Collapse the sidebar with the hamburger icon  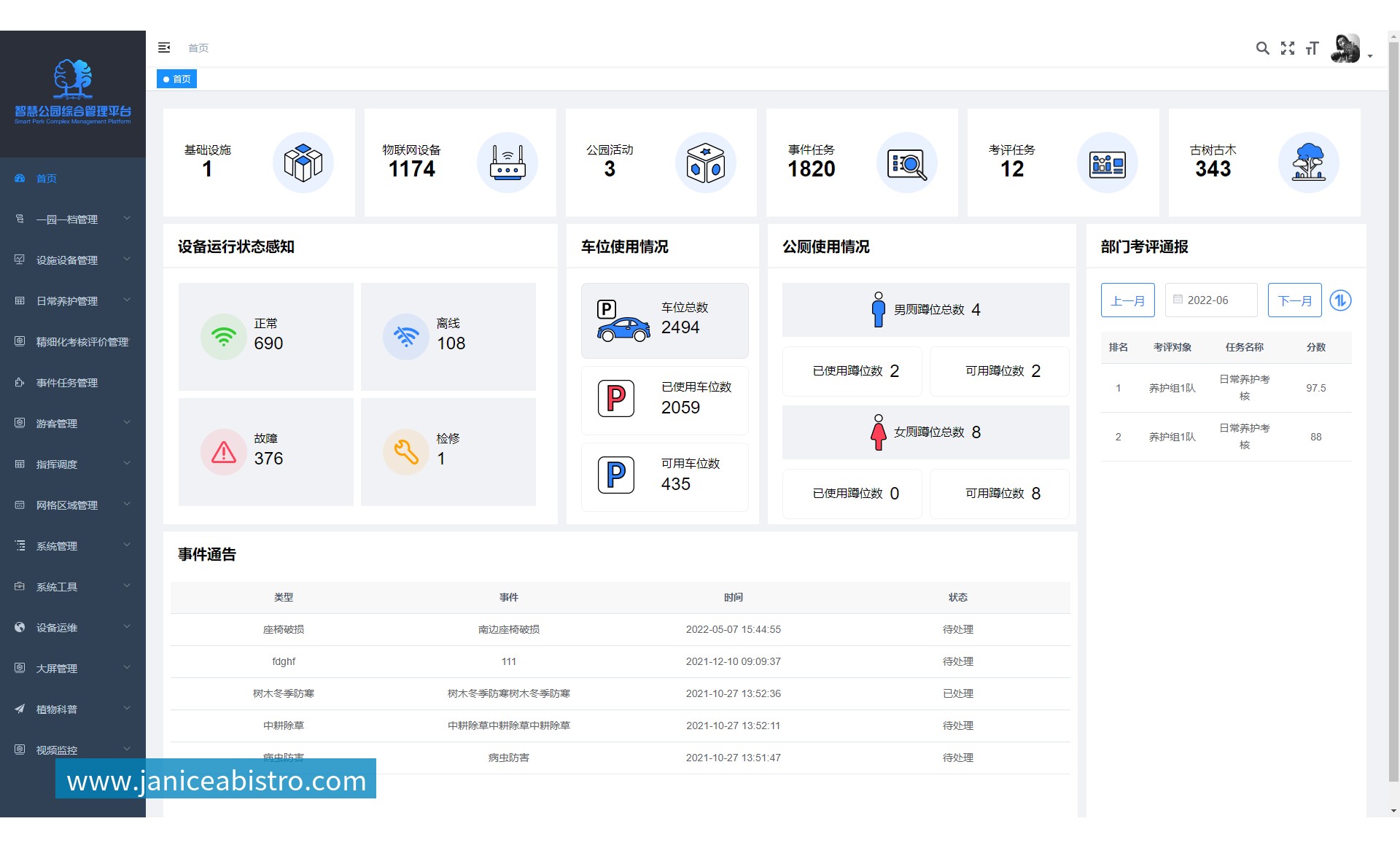click(x=164, y=47)
